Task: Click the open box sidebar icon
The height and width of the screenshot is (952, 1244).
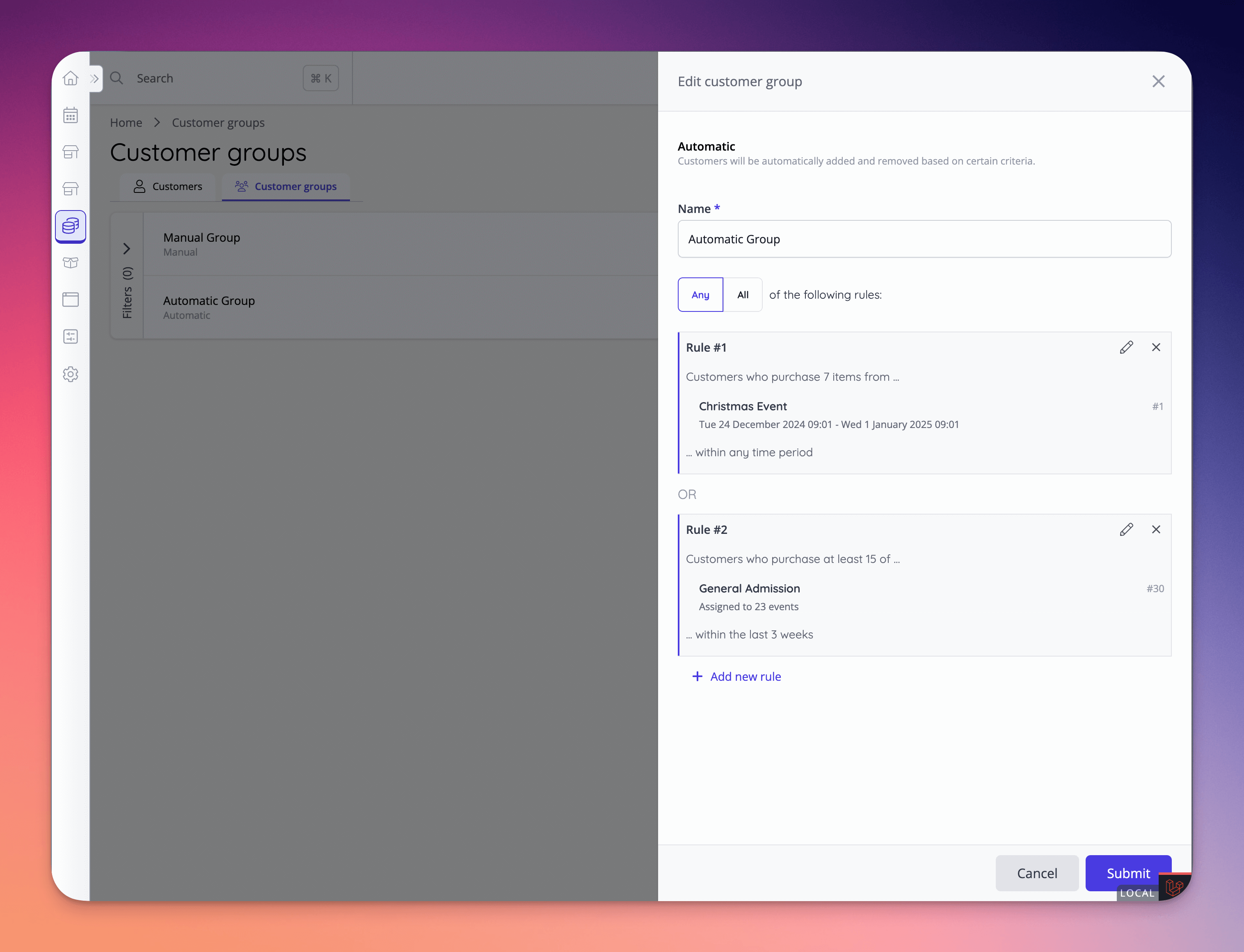Action: pyautogui.click(x=70, y=263)
